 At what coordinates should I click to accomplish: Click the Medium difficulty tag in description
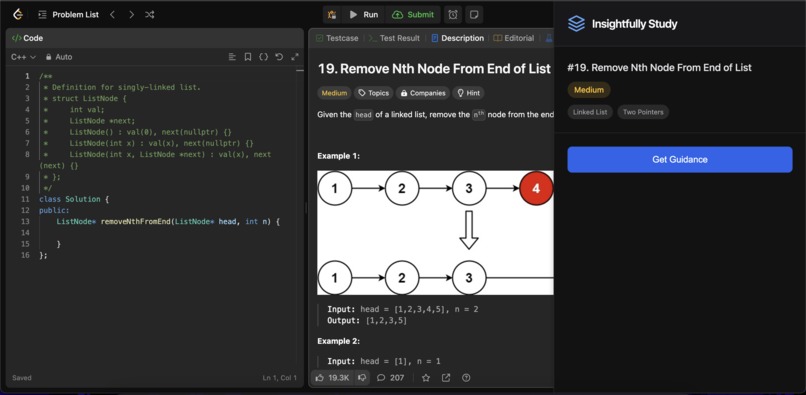click(334, 93)
